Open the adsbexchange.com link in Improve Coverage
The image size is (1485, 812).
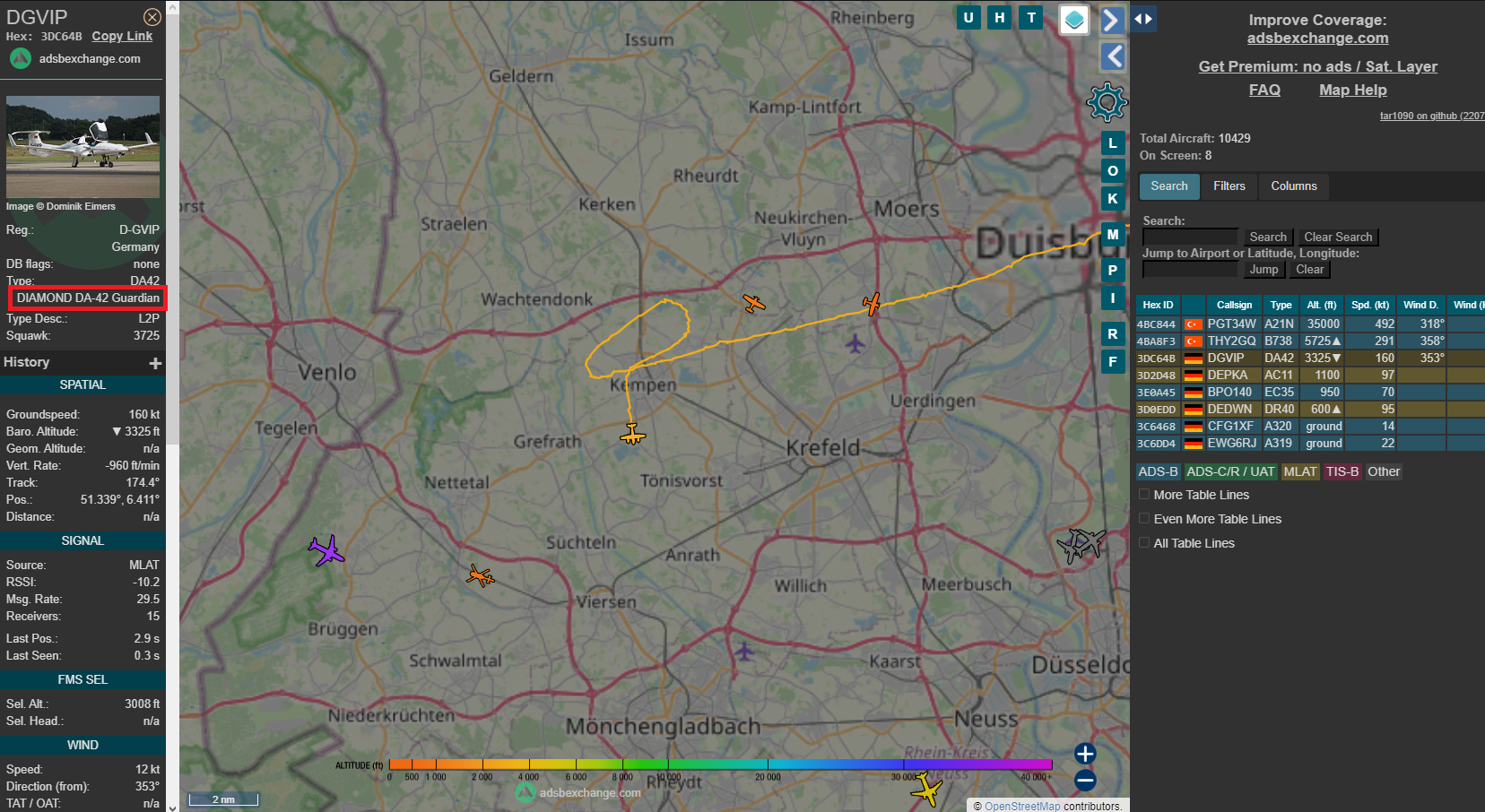1317,38
